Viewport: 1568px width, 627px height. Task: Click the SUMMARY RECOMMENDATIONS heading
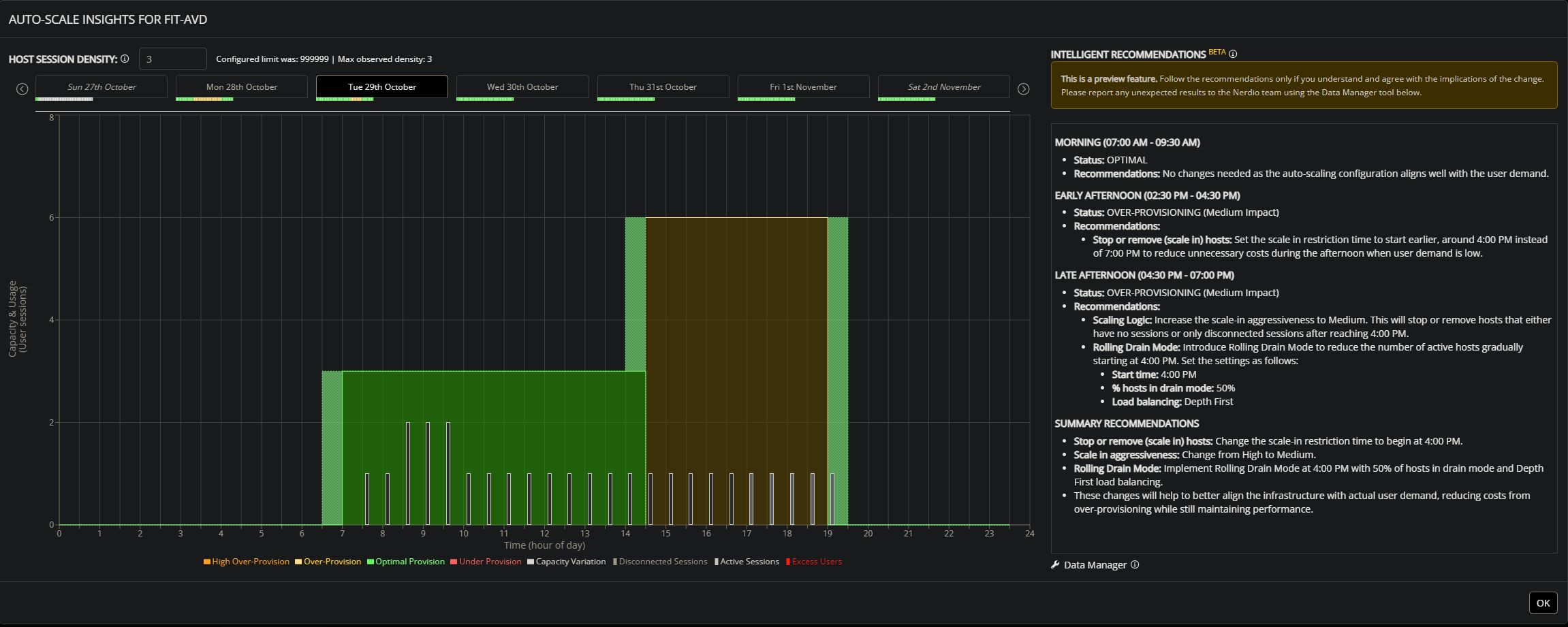pyautogui.click(x=1127, y=423)
